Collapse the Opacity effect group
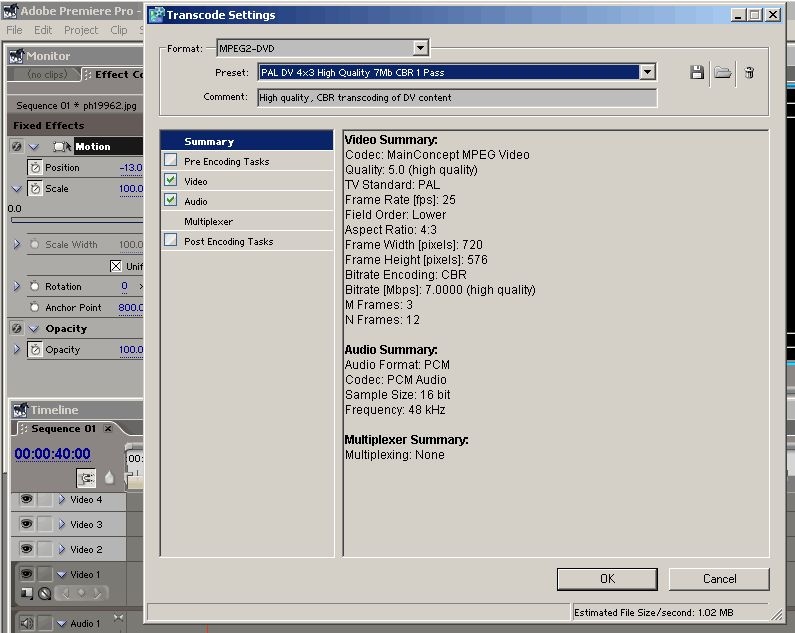Screen dimensions: 795x633 34,329
